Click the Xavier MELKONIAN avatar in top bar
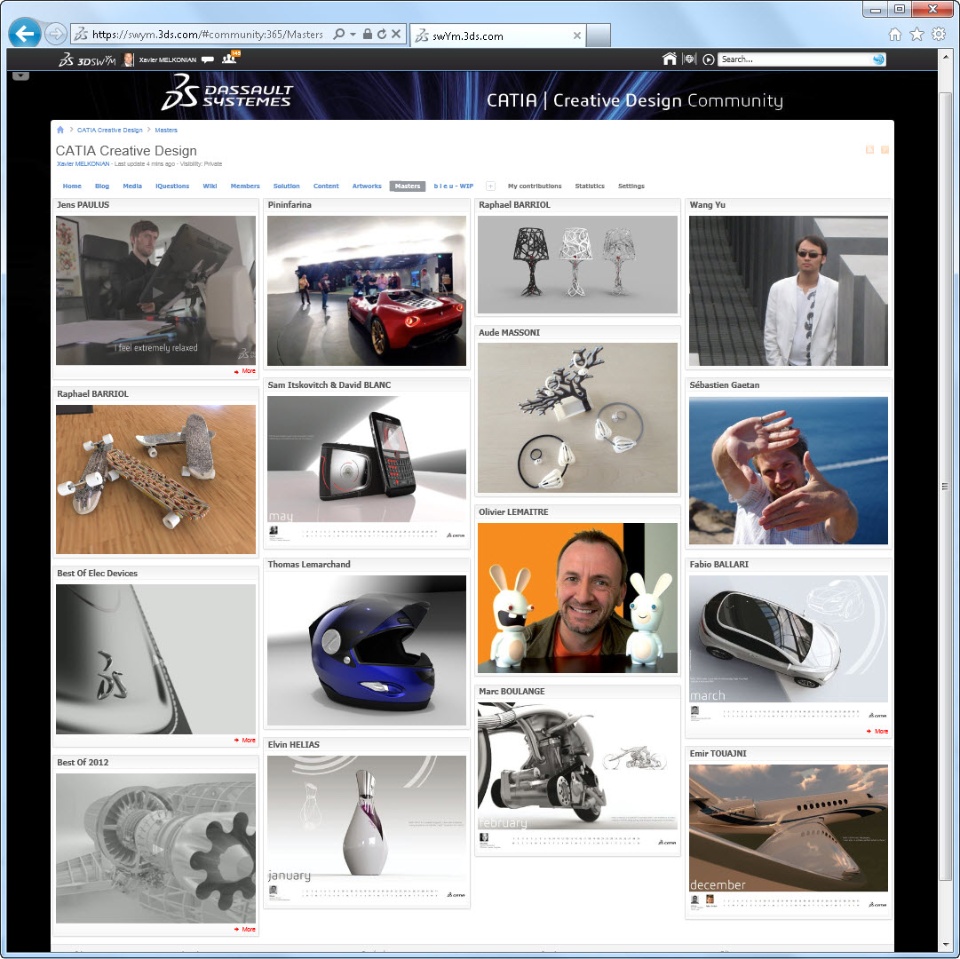The width and height of the screenshot is (960, 959). pos(129,59)
